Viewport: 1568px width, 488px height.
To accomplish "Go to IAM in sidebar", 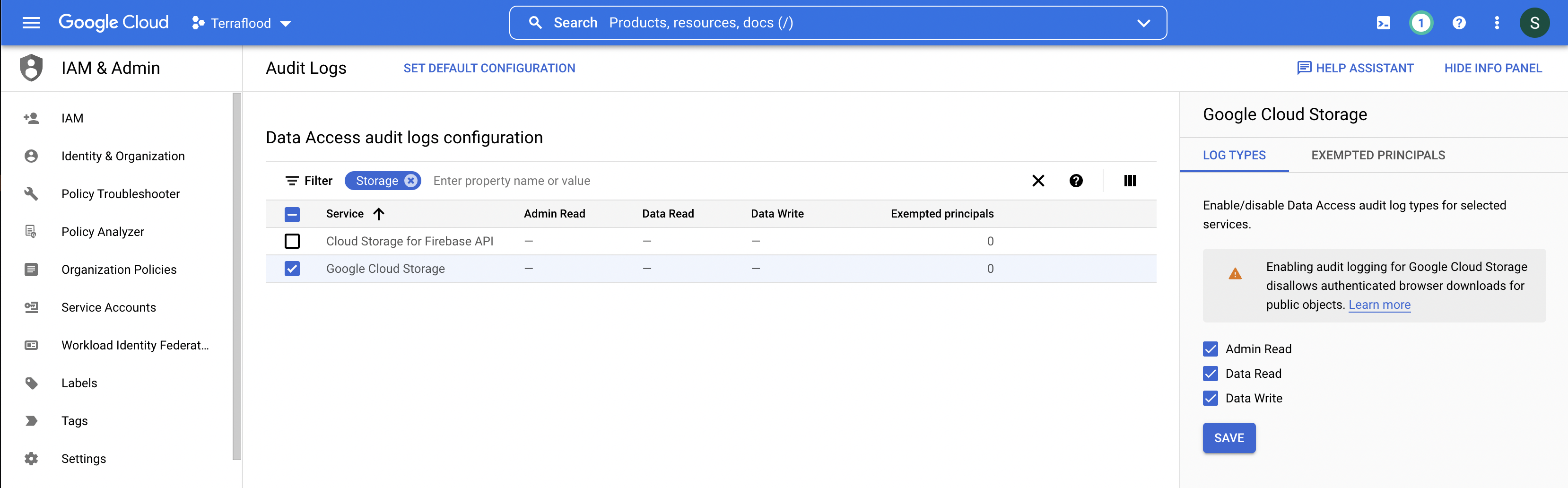I will pyautogui.click(x=72, y=118).
